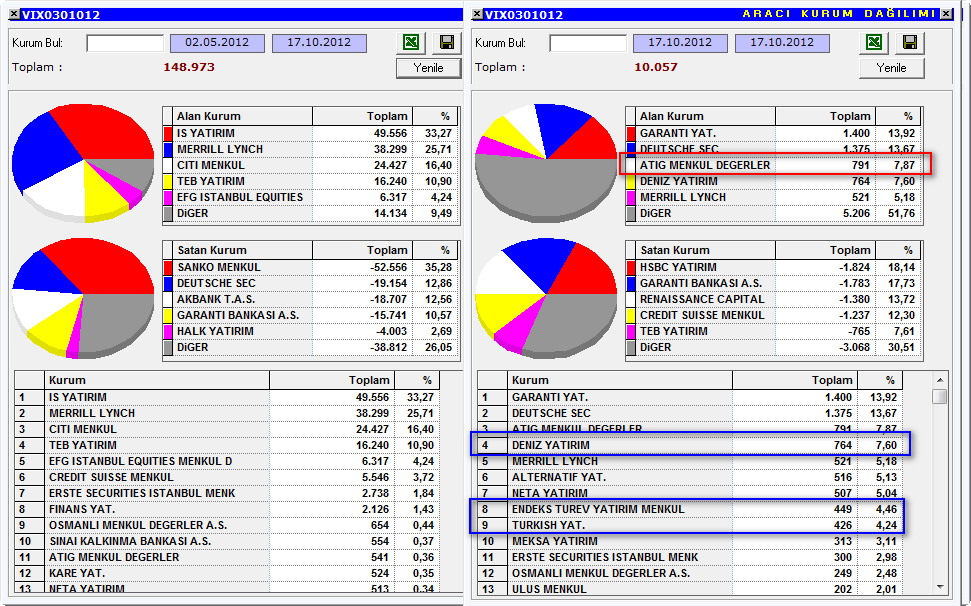The height and width of the screenshot is (606, 971).
Task: Open end date 17.10.2012 in left window
Action: pyautogui.click(x=319, y=43)
